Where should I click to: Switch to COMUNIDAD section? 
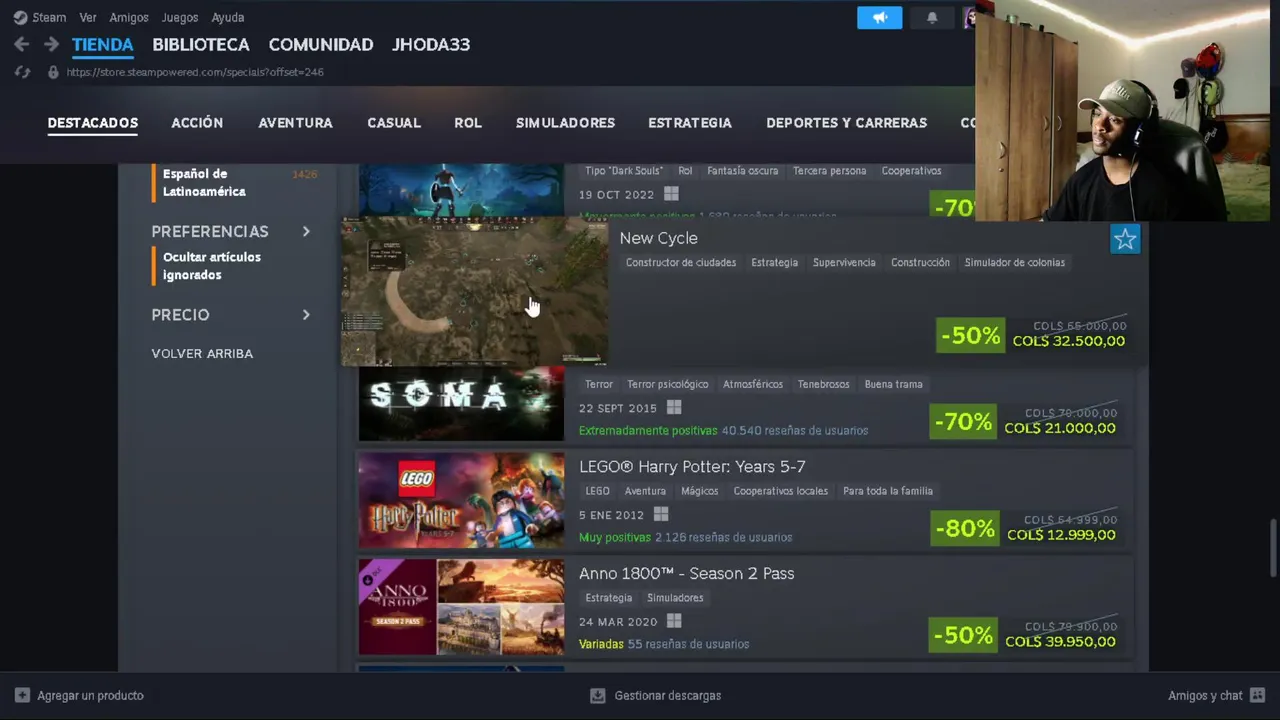321,44
